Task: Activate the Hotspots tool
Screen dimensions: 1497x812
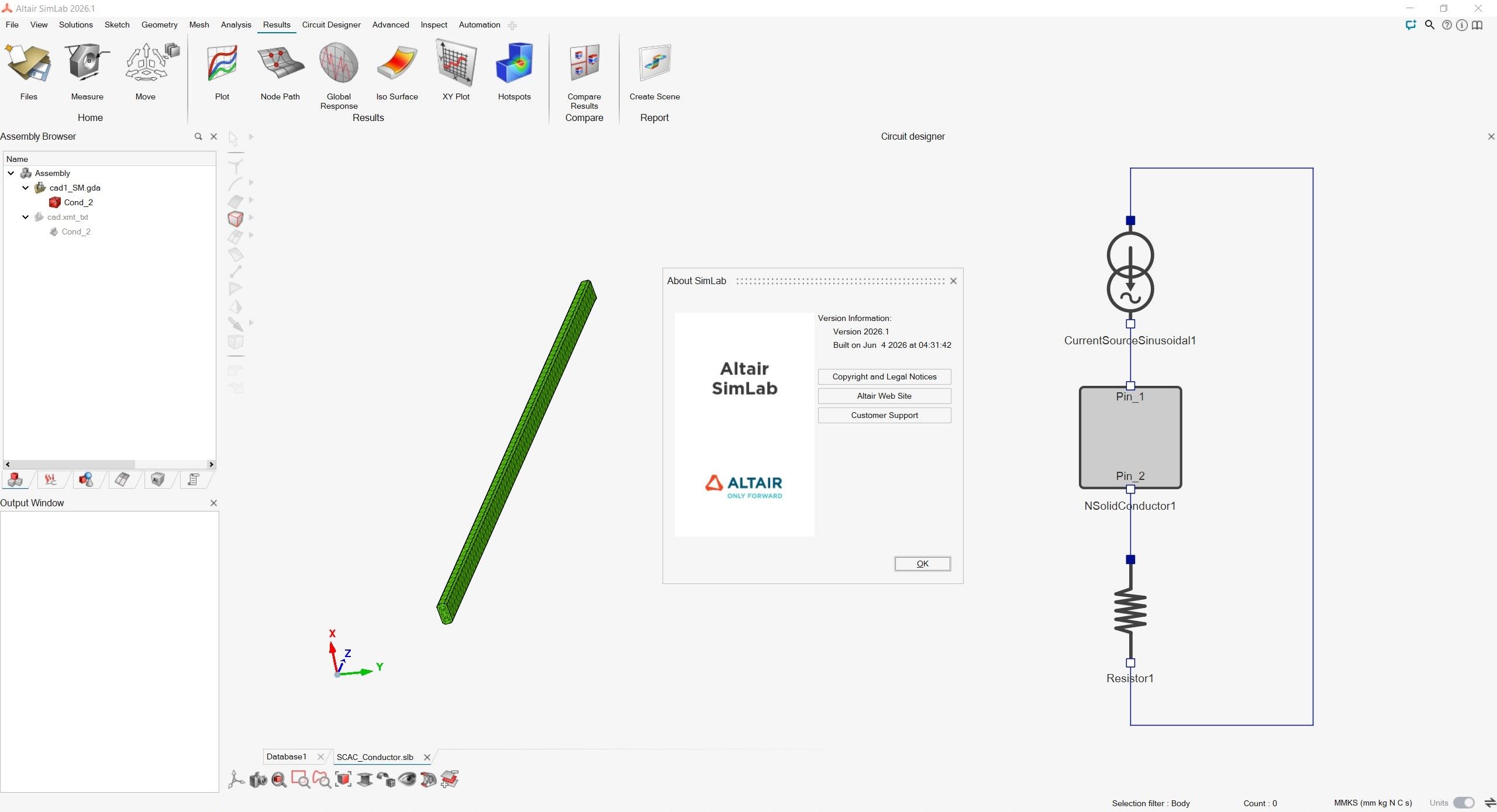Action: pos(514,71)
